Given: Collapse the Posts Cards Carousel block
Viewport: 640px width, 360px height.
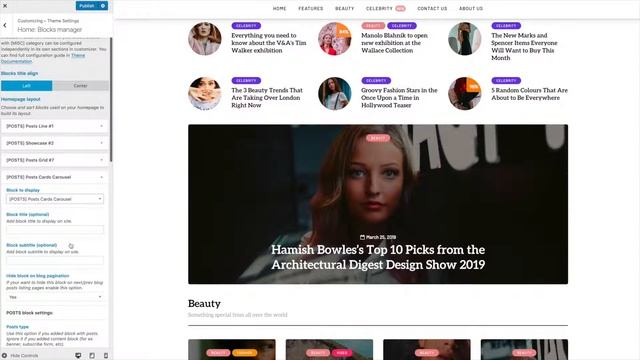Looking at the screenshot, I should 55,177.
